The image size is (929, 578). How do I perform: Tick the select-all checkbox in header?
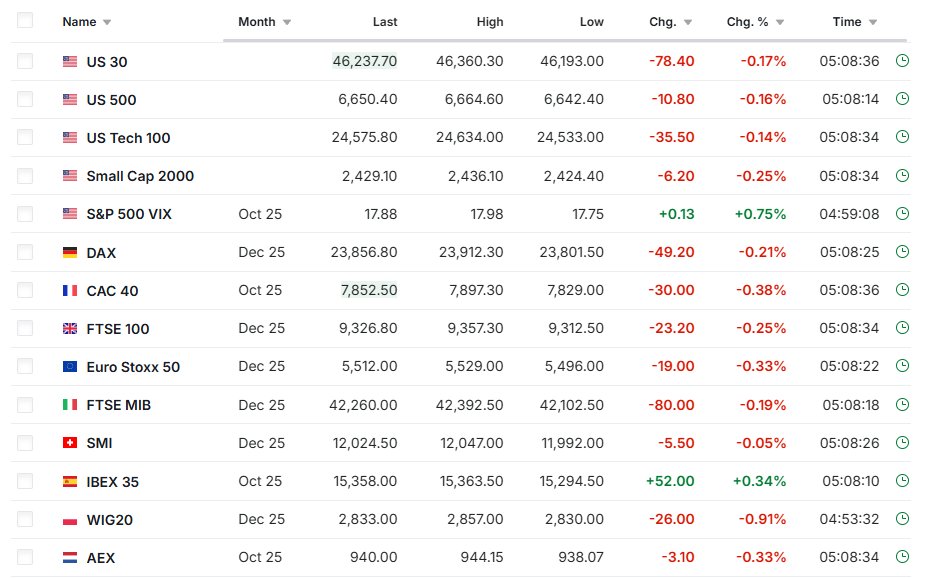[x=25, y=21]
